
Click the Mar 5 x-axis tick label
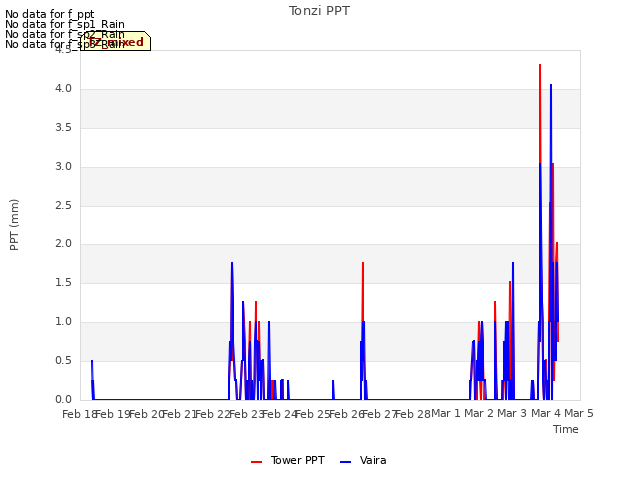pyautogui.click(x=579, y=413)
